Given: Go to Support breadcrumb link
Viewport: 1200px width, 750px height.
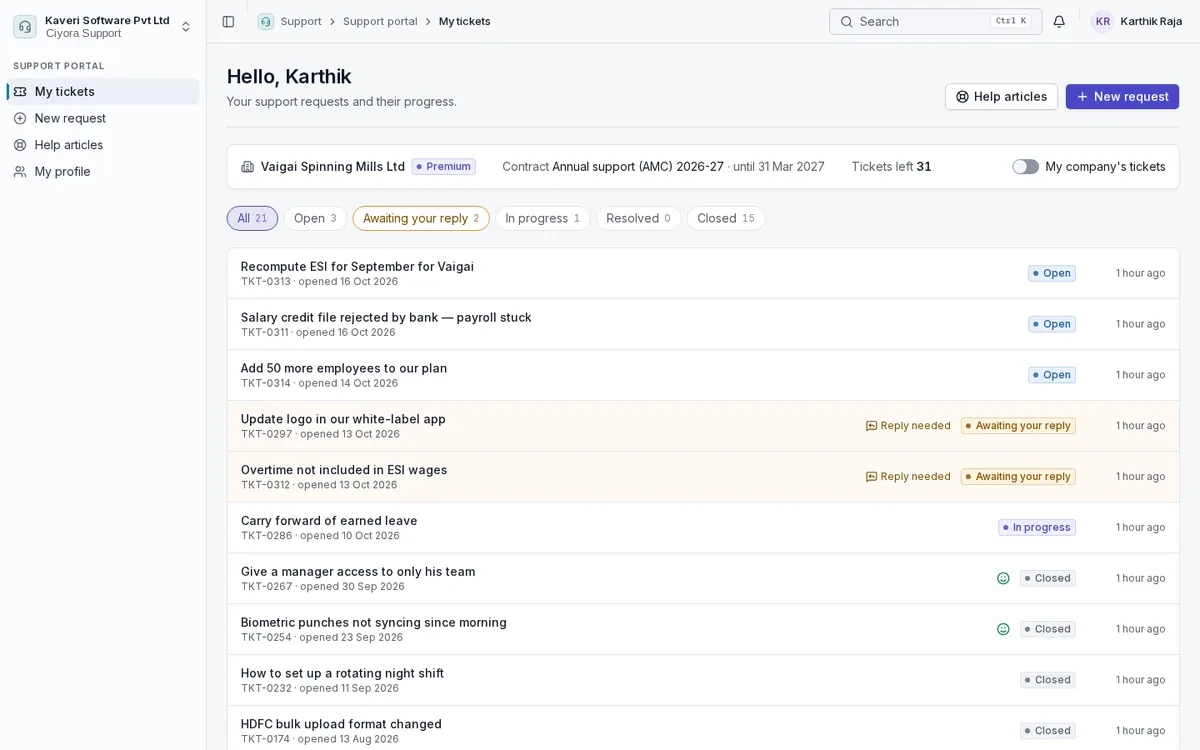Looking at the screenshot, I should pyautogui.click(x=301, y=21).
